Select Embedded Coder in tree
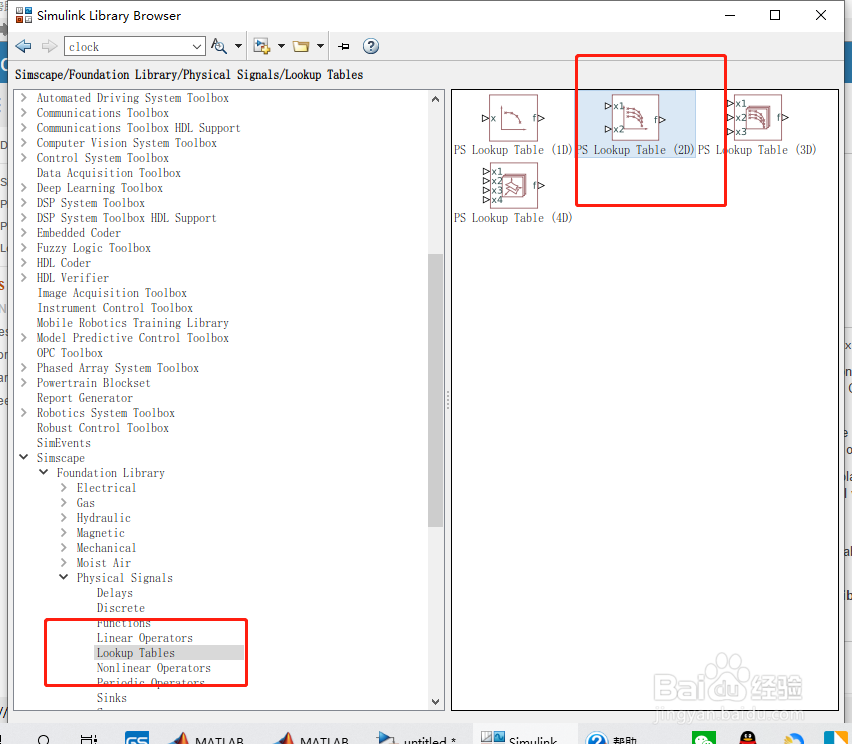 [79, 233]
